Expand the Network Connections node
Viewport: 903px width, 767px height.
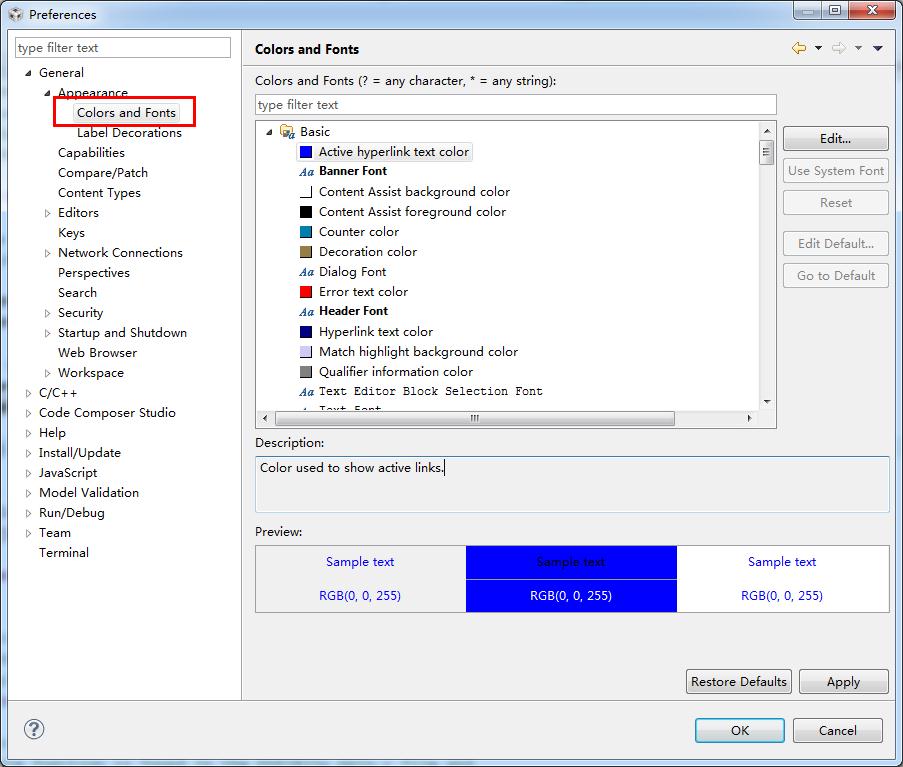47,253
